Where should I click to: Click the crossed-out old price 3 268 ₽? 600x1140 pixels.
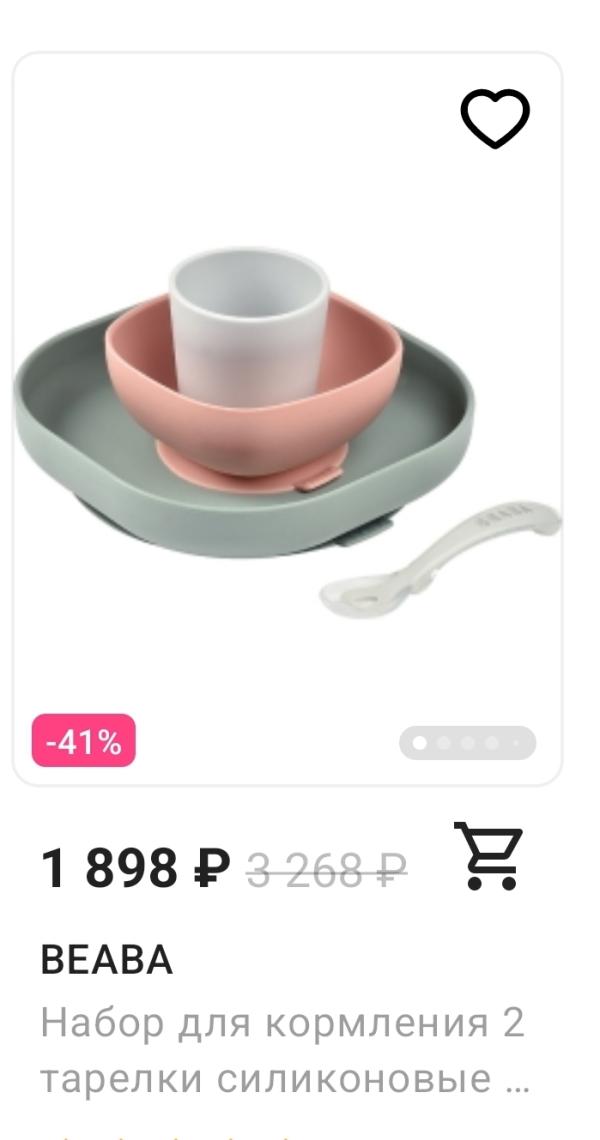[327, 870]
